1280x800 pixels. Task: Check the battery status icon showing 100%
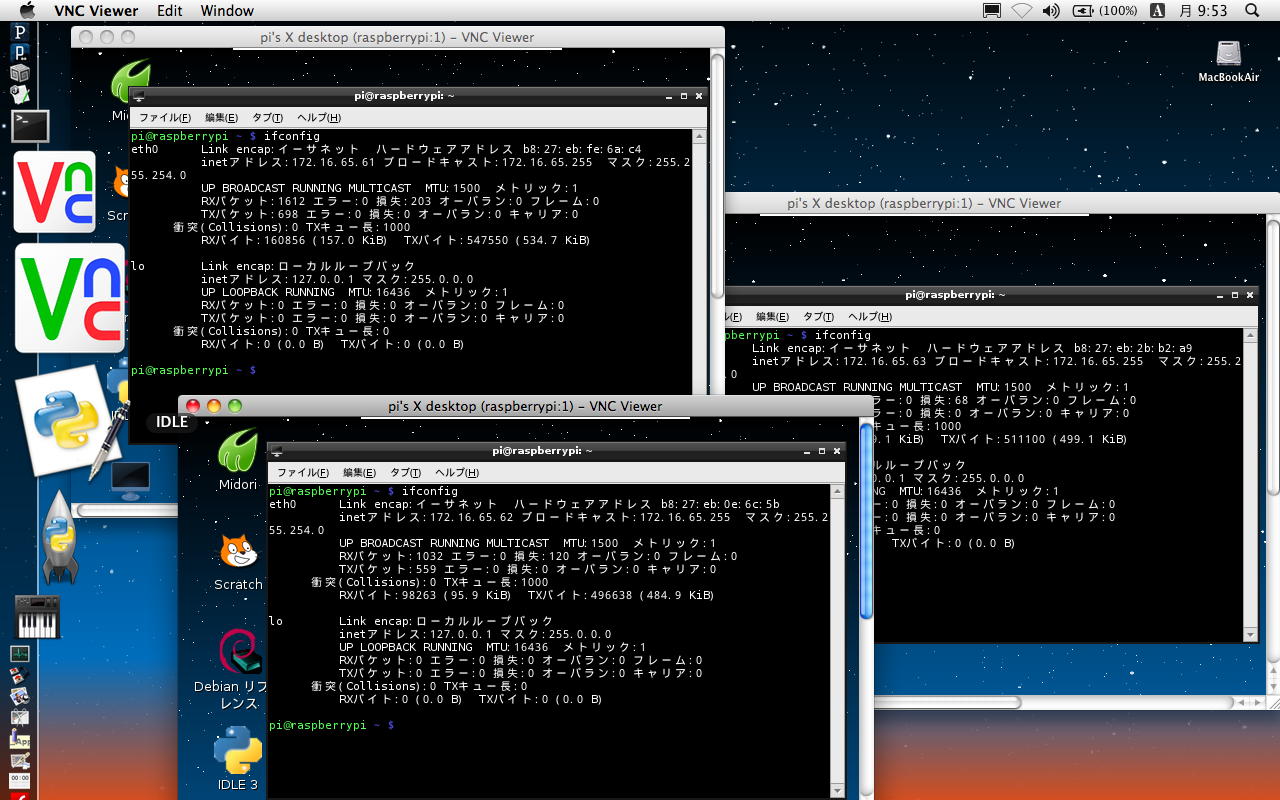[x=1104, y=11]
